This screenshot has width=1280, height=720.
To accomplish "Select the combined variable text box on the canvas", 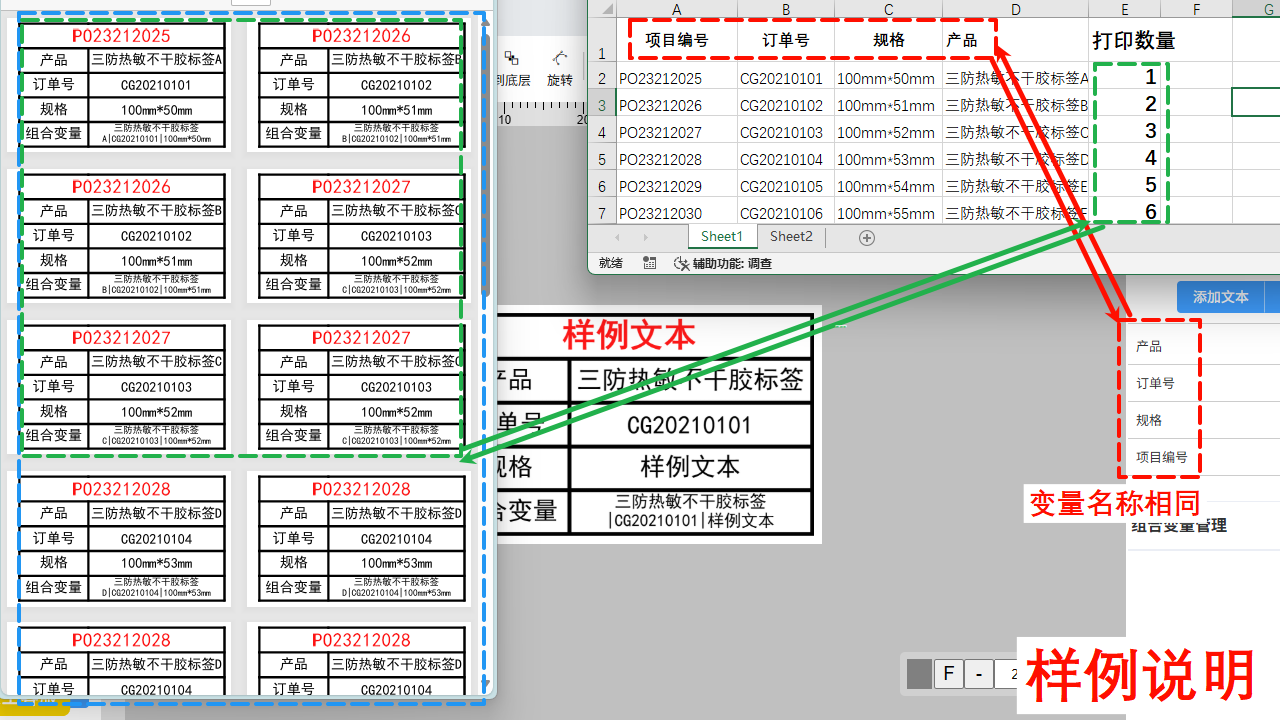I will click(690, 511).
